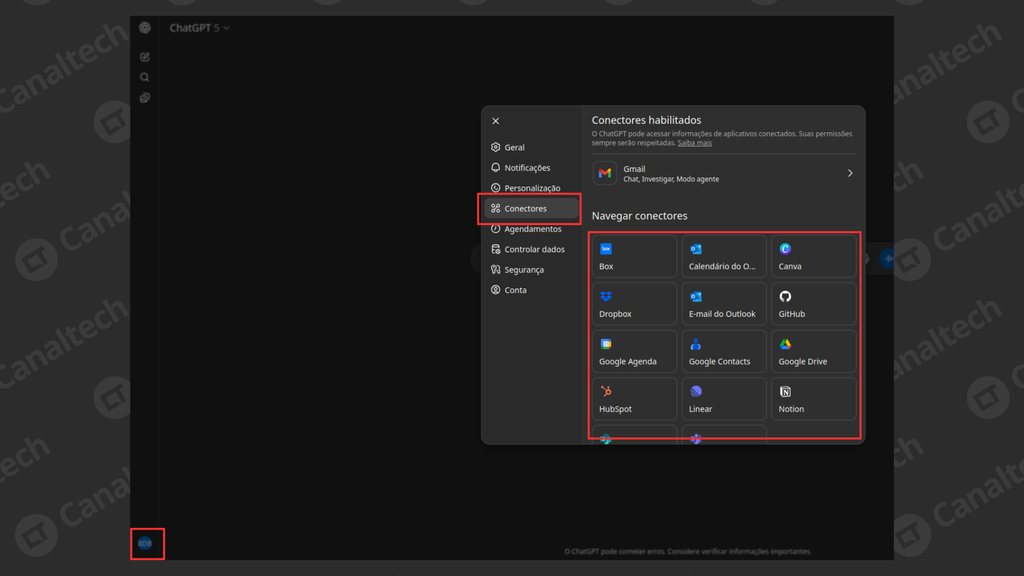Screen dimensions: 1024x576
Task: Expand Gmail connector with chevron arrow
Action: 850,173
